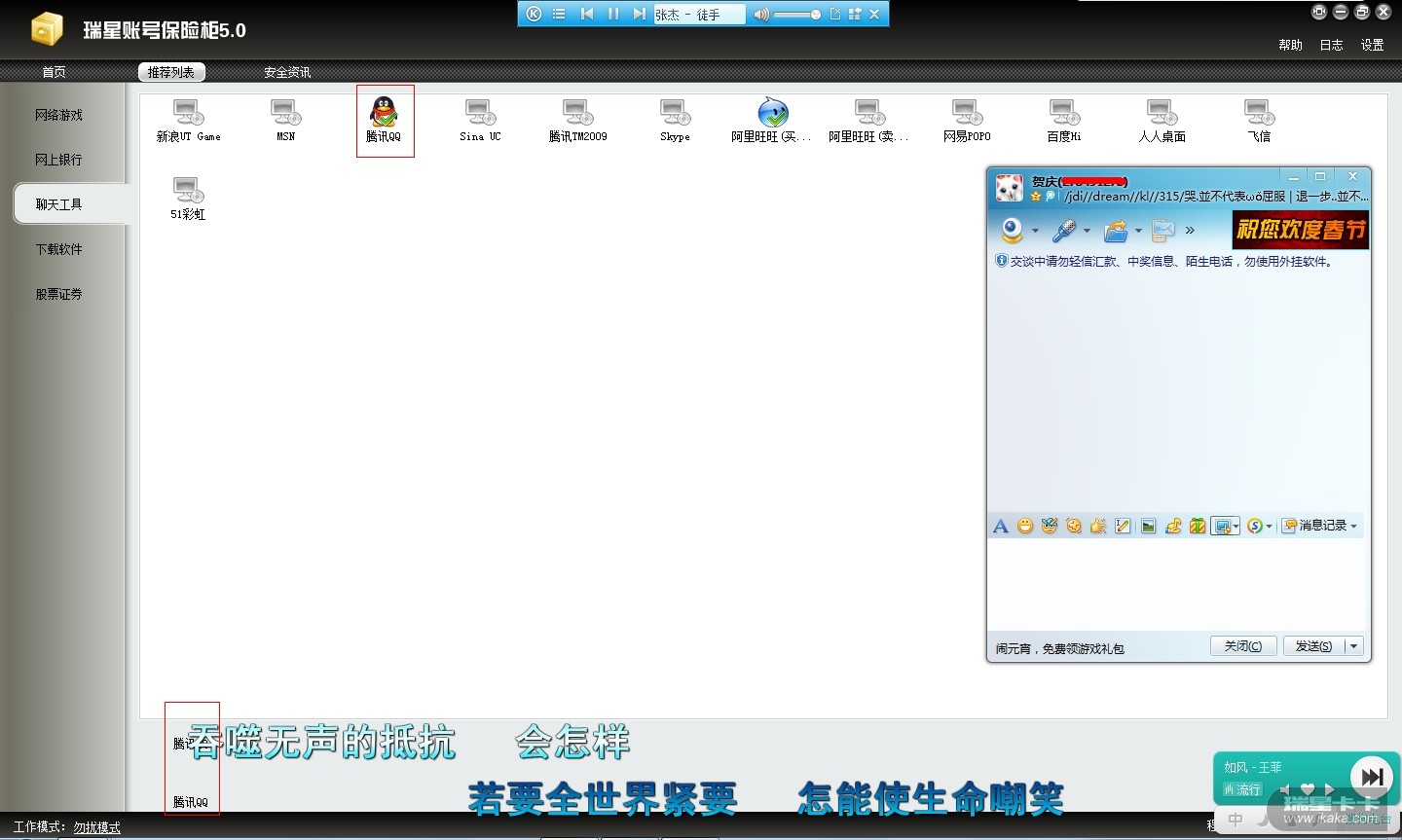Open the 51彩虹 icon
This screenshot has width=1402, height=840.
188,199
